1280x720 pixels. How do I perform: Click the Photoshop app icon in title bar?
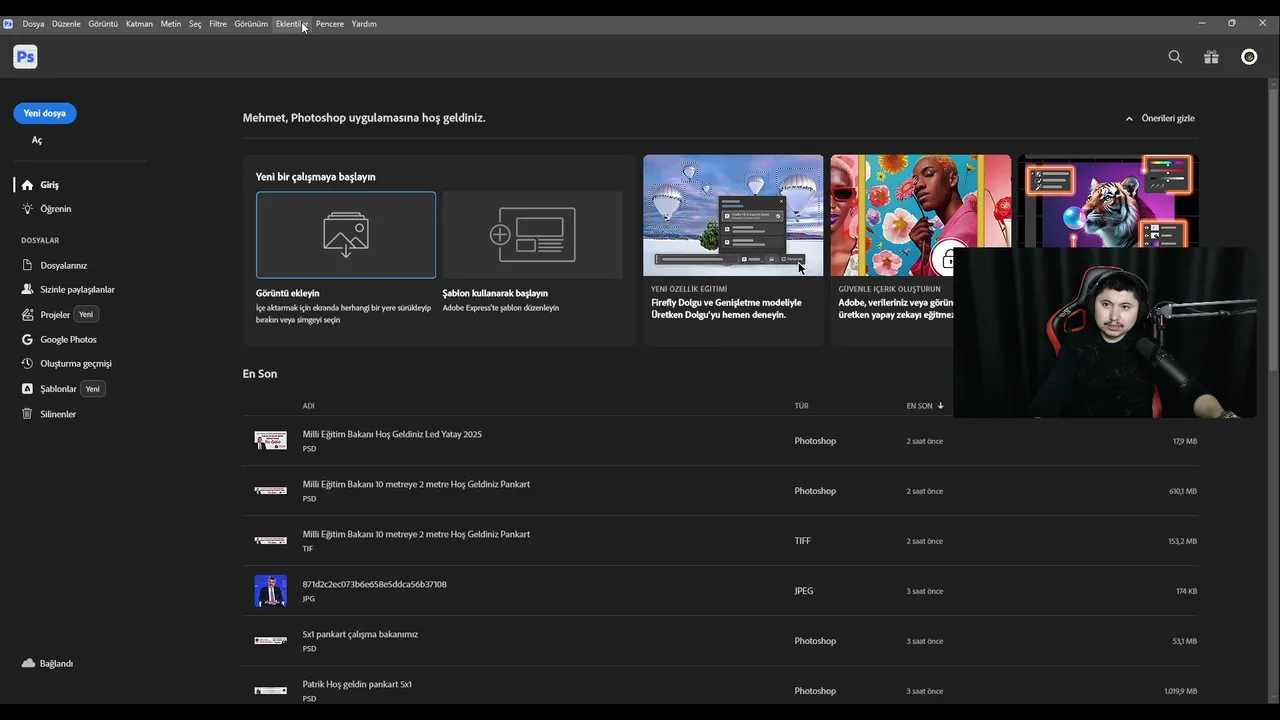(8, 23)
